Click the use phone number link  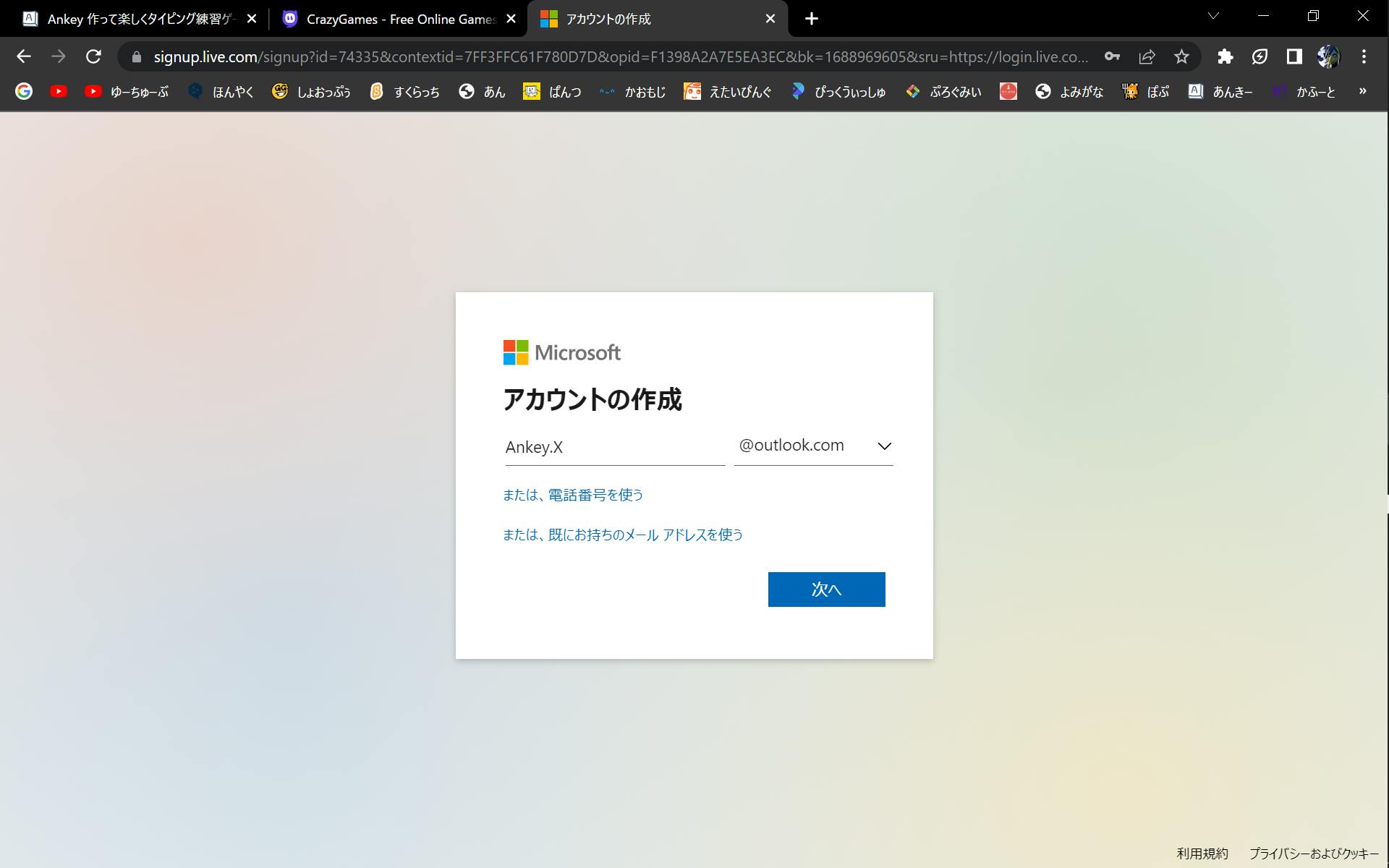[x=573, y=495]
